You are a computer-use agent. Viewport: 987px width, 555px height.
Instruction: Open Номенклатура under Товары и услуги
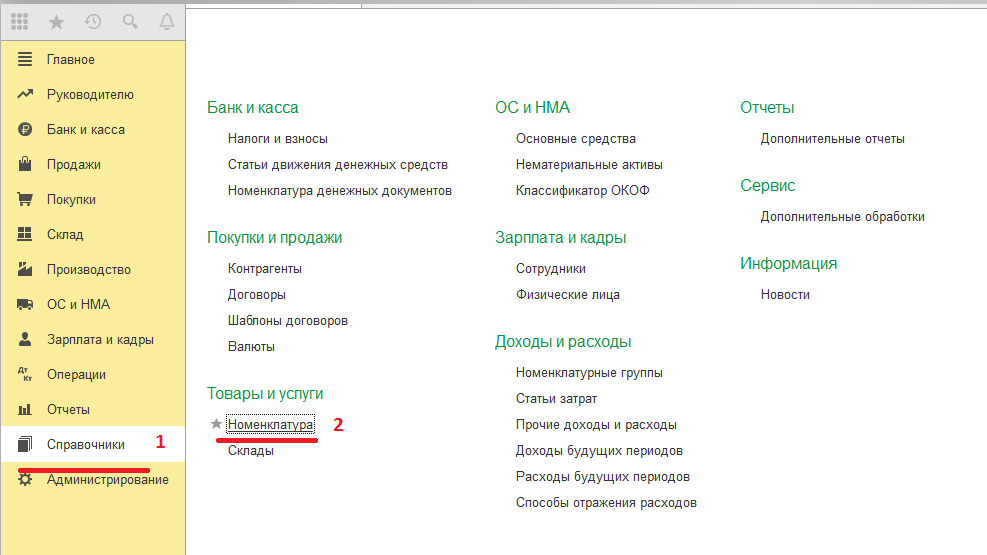(x=270, y=425)
